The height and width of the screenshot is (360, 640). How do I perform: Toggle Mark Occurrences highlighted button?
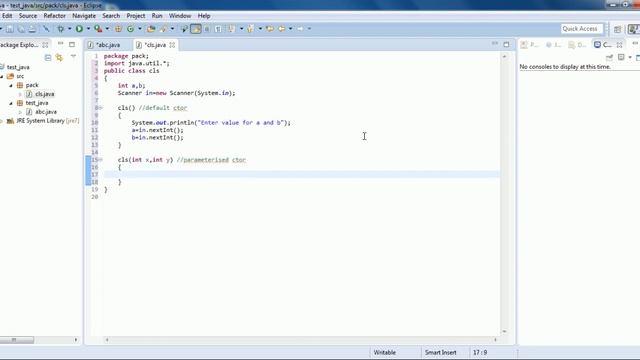[196, 29]
